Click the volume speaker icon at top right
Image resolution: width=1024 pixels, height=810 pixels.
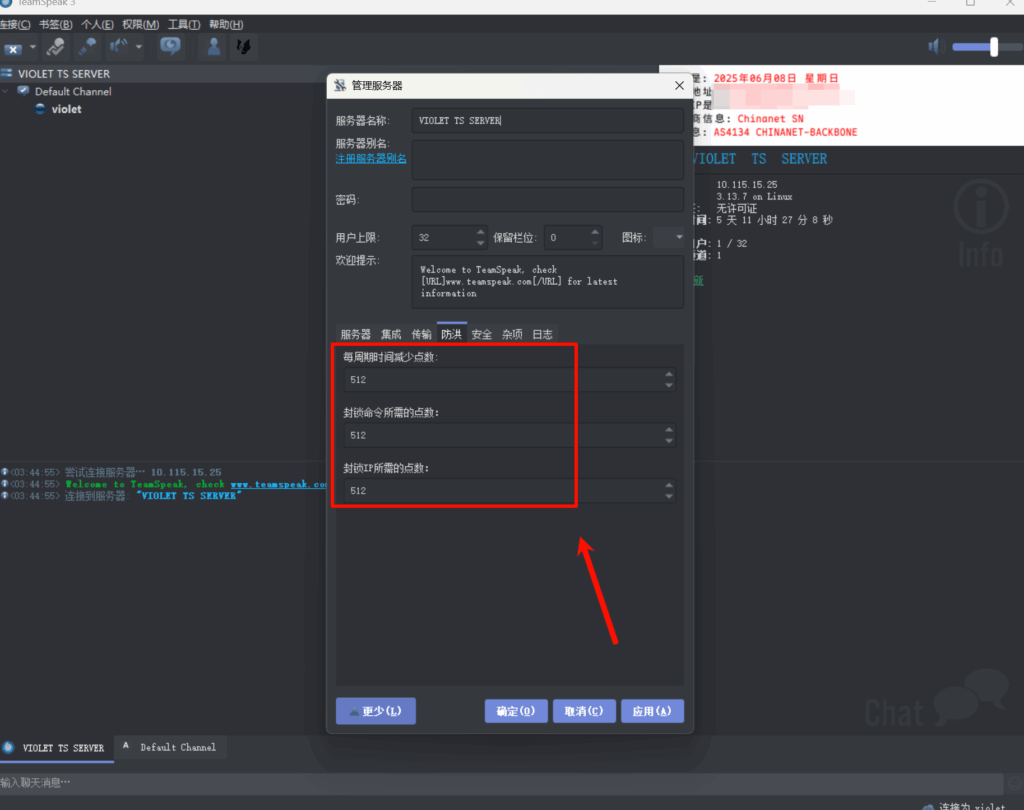click(936, 46)
